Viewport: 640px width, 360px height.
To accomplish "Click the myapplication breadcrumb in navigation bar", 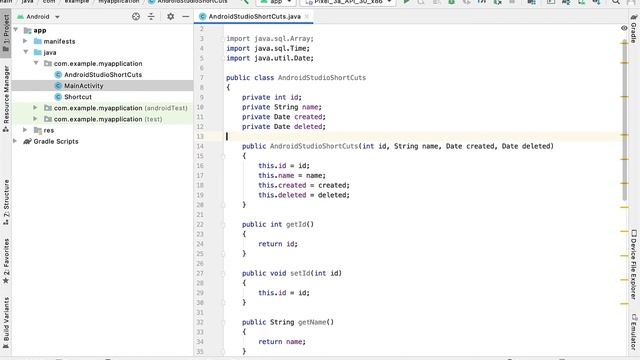I will (x=119, y=2).
